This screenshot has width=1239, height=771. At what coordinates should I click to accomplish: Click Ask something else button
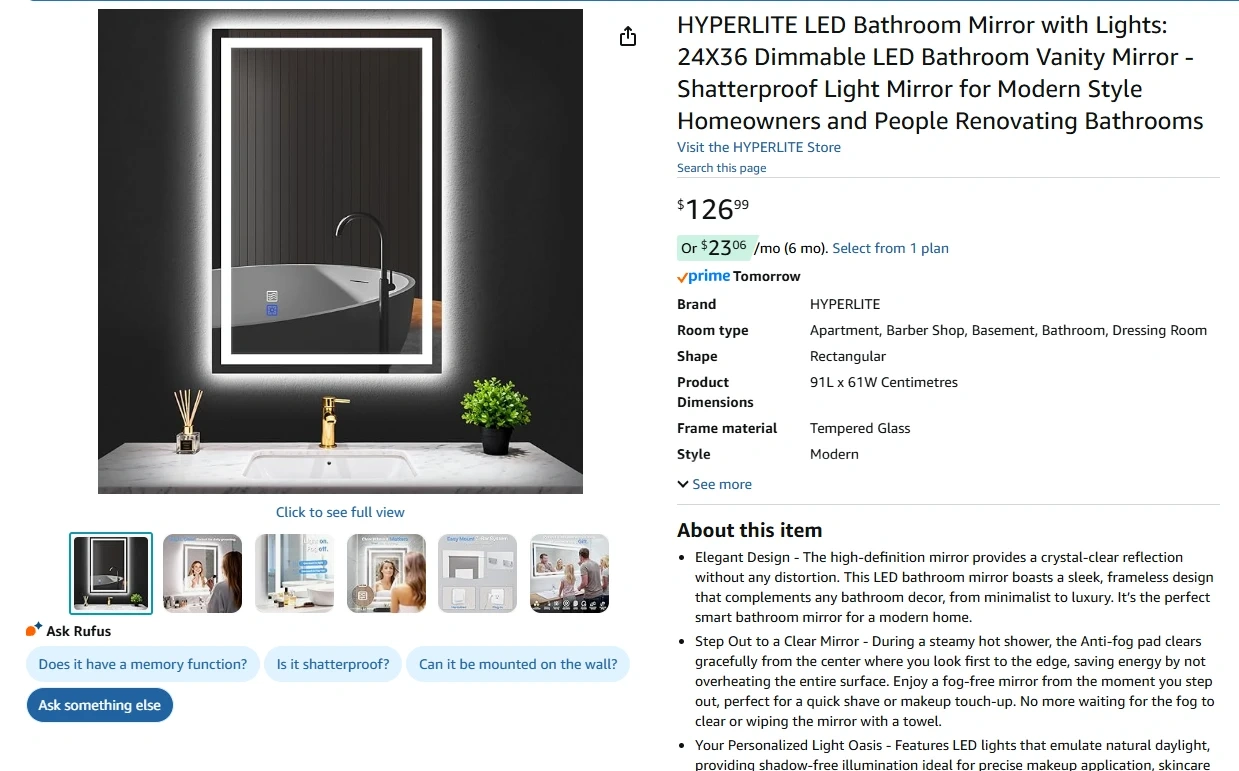100,705
